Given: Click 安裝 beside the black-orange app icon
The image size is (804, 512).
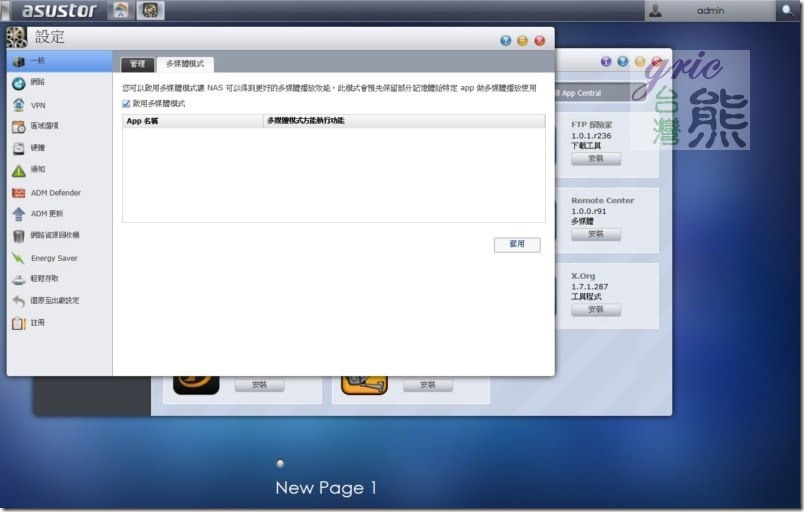Looking at the screenshot, I should tap(259, 385).
